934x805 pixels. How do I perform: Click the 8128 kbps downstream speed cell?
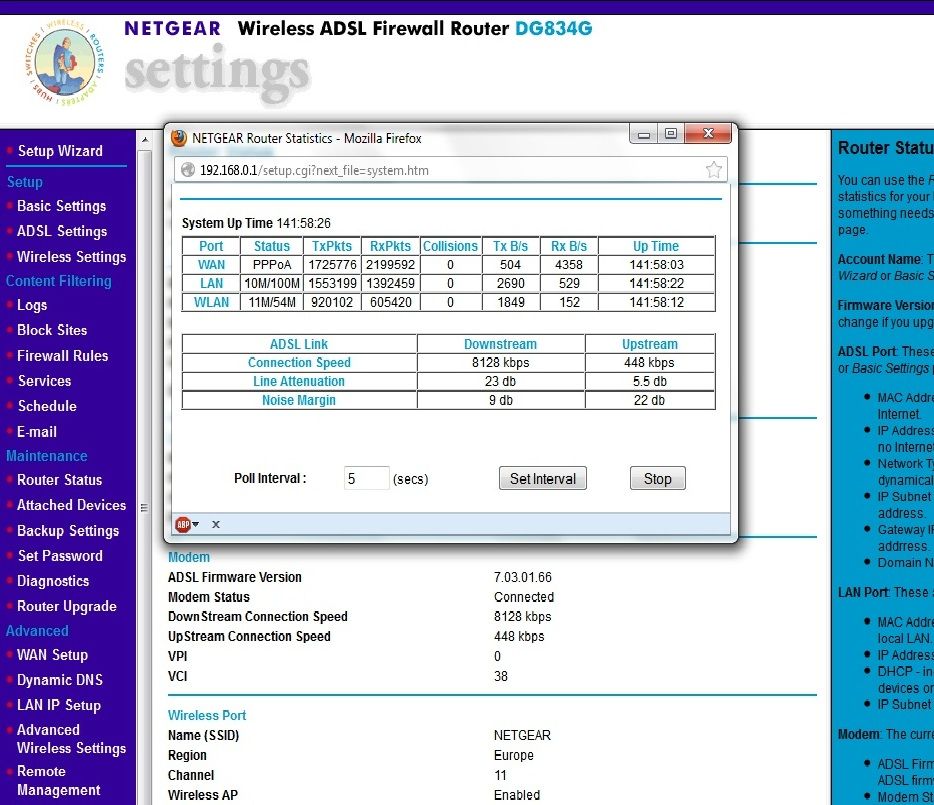500,362
